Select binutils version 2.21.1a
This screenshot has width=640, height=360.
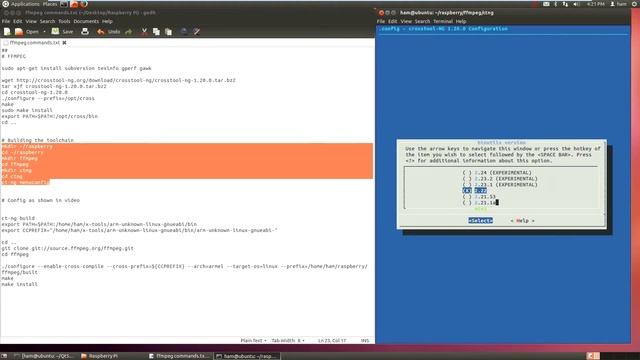pos(480,202)
